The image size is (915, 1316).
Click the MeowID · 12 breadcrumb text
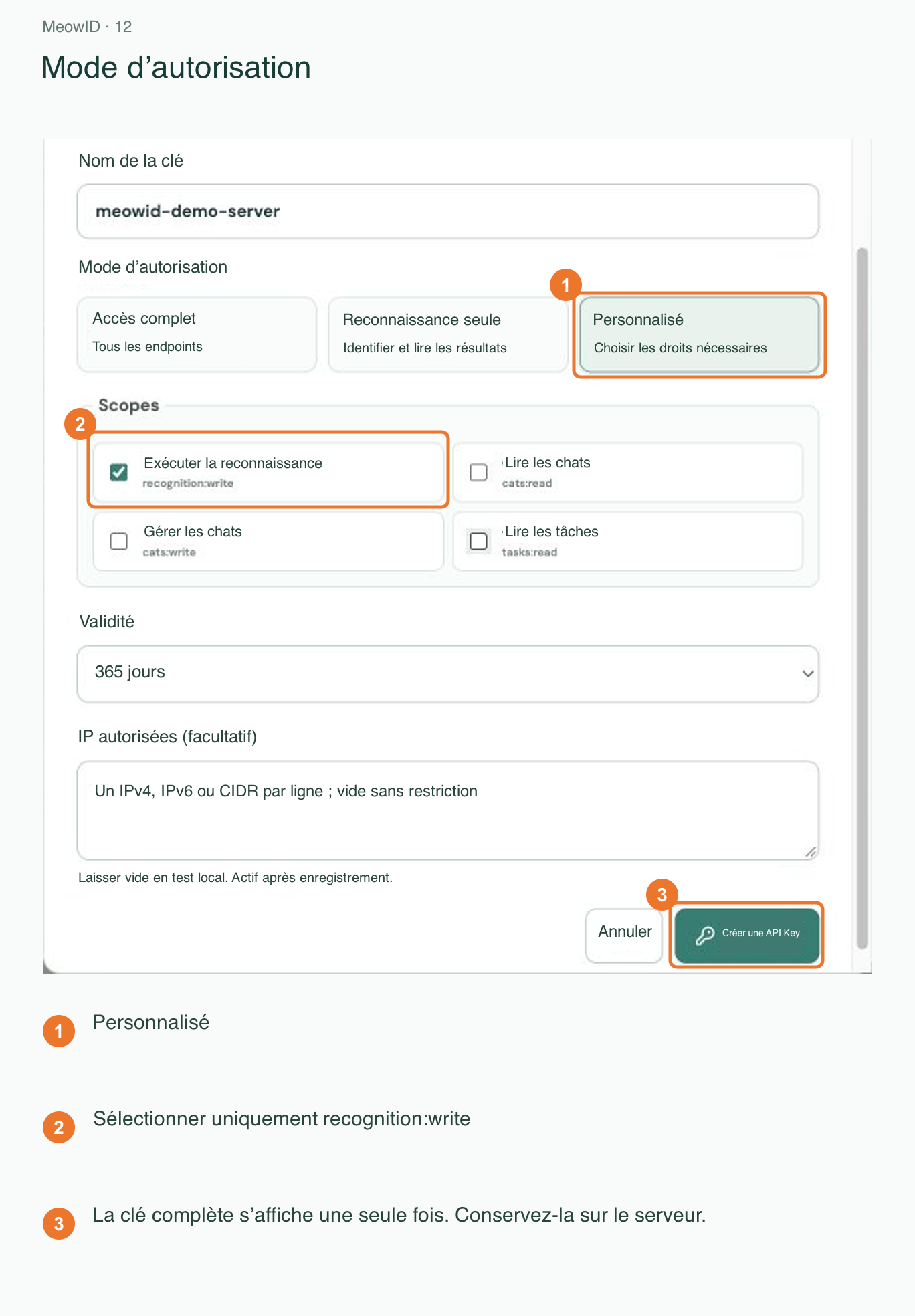(x=87, y=27)
